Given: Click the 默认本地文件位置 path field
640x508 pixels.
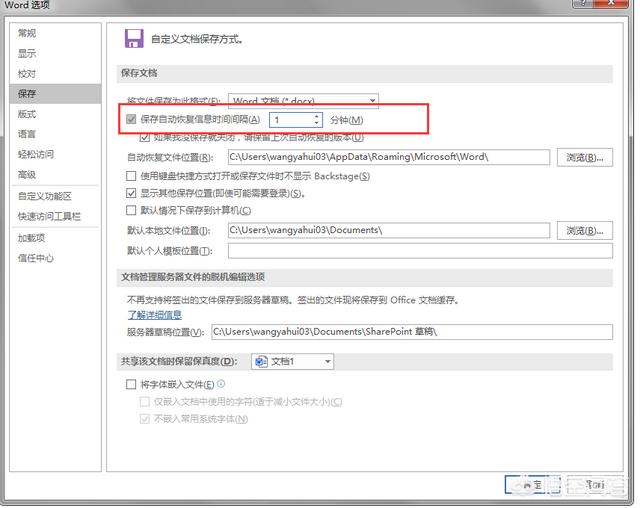Looking at the screenshot, I should pos(389,230).
